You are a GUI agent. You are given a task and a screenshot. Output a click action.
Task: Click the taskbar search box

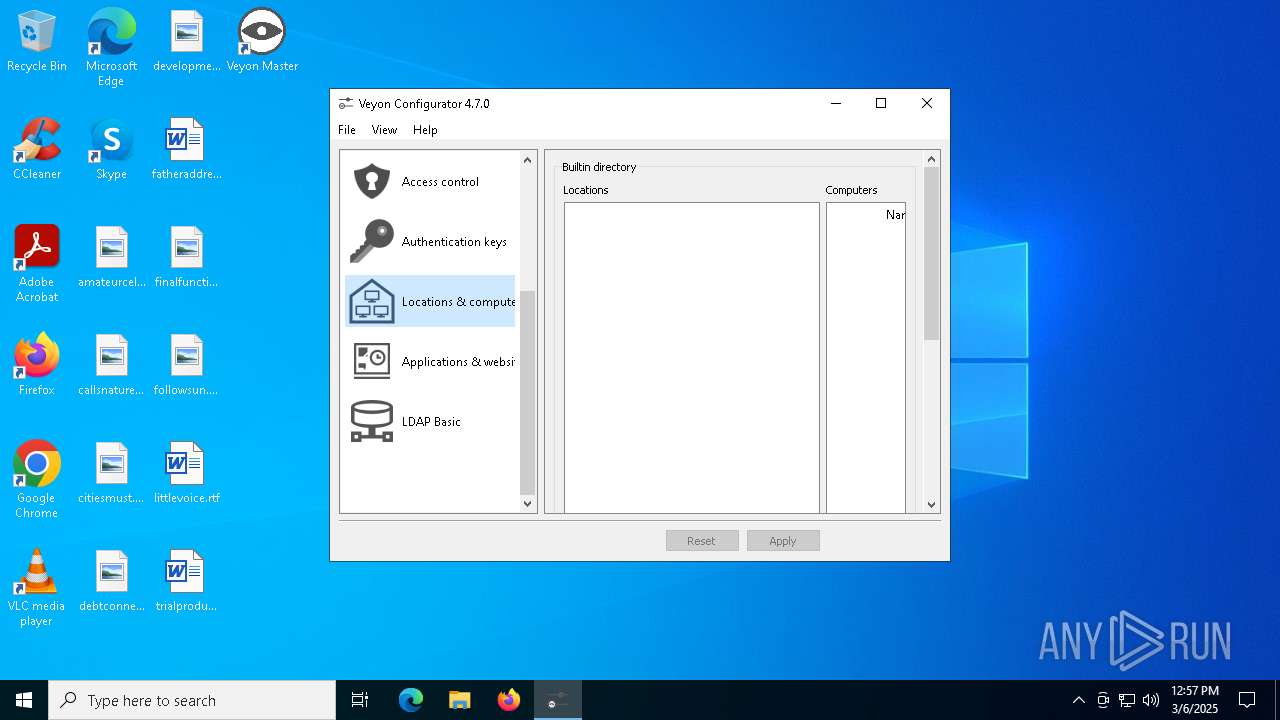192,700
